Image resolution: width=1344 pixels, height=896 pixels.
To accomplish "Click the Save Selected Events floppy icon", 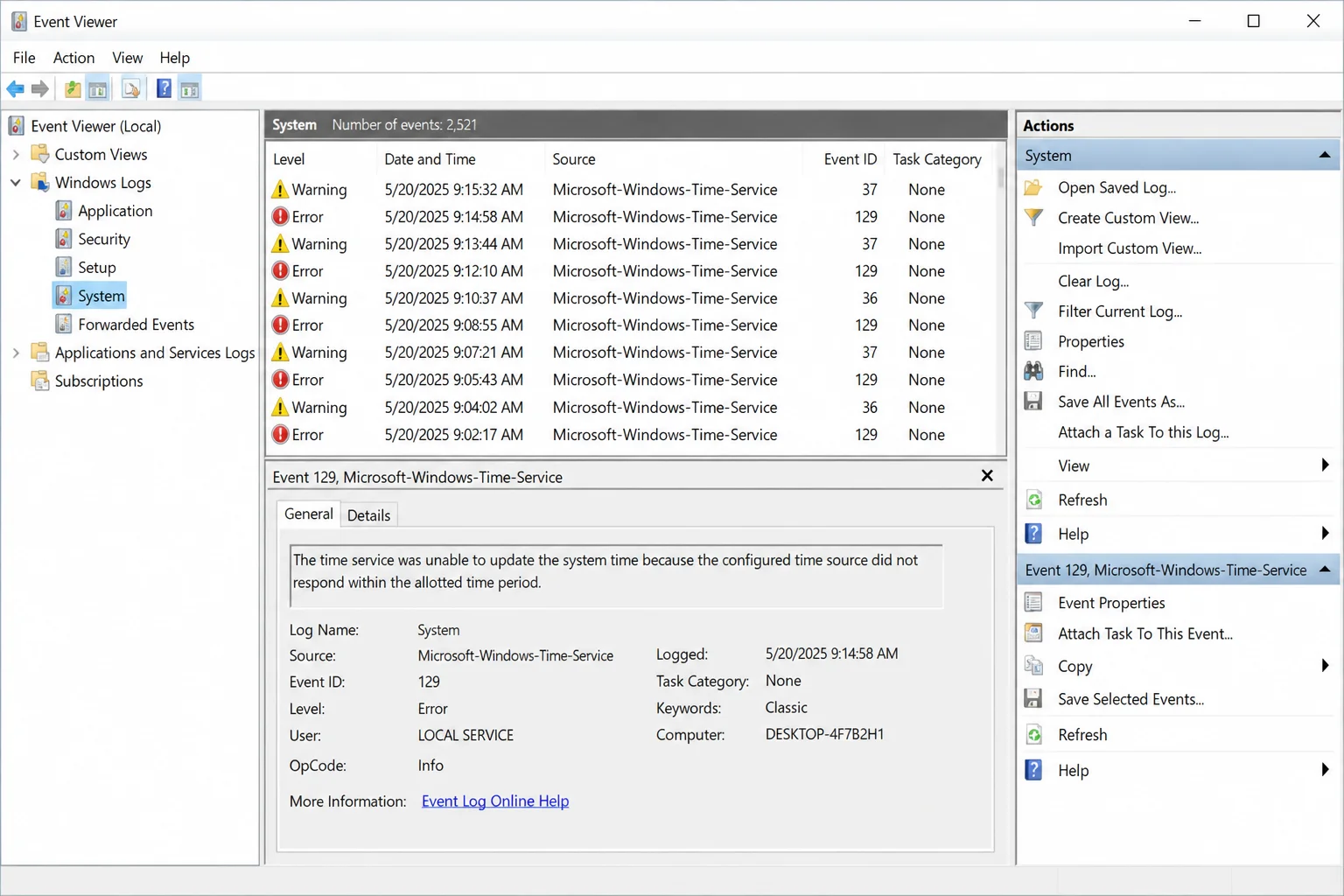I will 1033,698.
